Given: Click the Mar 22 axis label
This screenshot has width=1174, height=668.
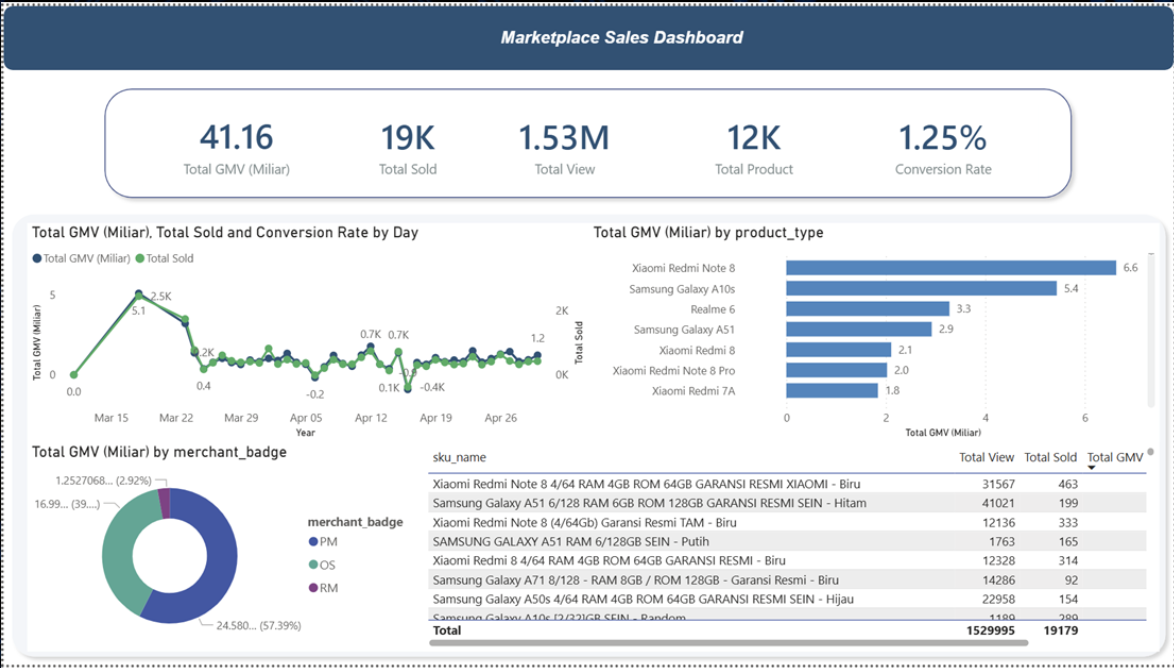Looking at the screenshot, I should tap(176, 418).
